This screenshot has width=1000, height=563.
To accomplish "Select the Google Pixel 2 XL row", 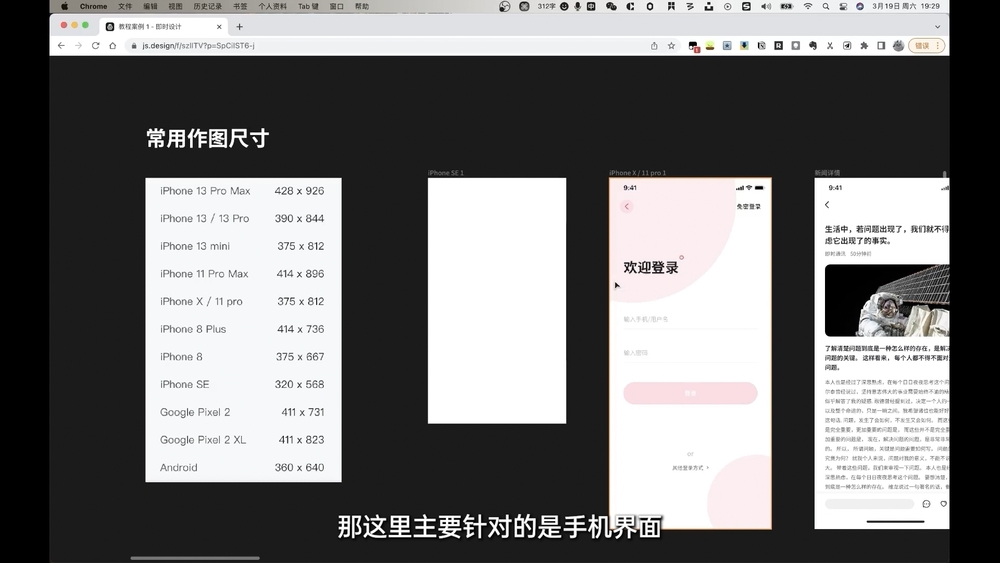I will 243,439.
